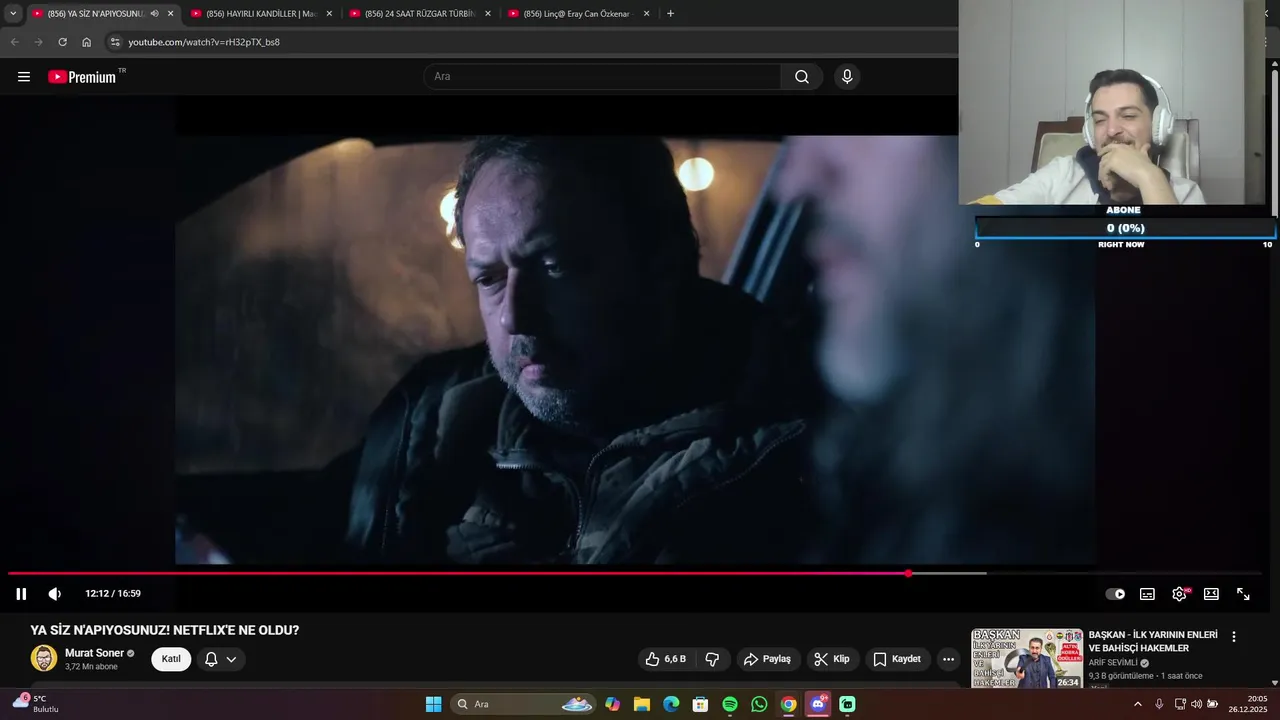Open the weather widget showing 5°C
1280x720 pixels.
coord(35,704)
